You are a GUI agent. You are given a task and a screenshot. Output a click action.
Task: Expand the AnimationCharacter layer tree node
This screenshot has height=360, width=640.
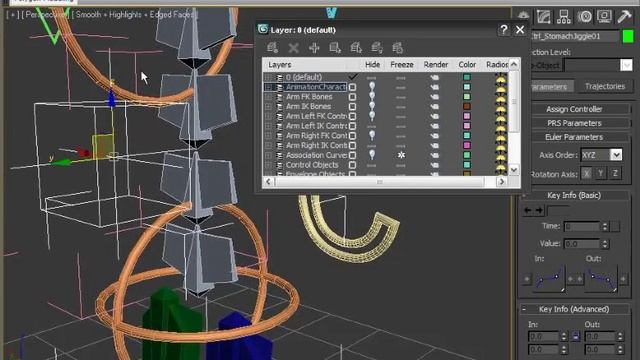268,87
